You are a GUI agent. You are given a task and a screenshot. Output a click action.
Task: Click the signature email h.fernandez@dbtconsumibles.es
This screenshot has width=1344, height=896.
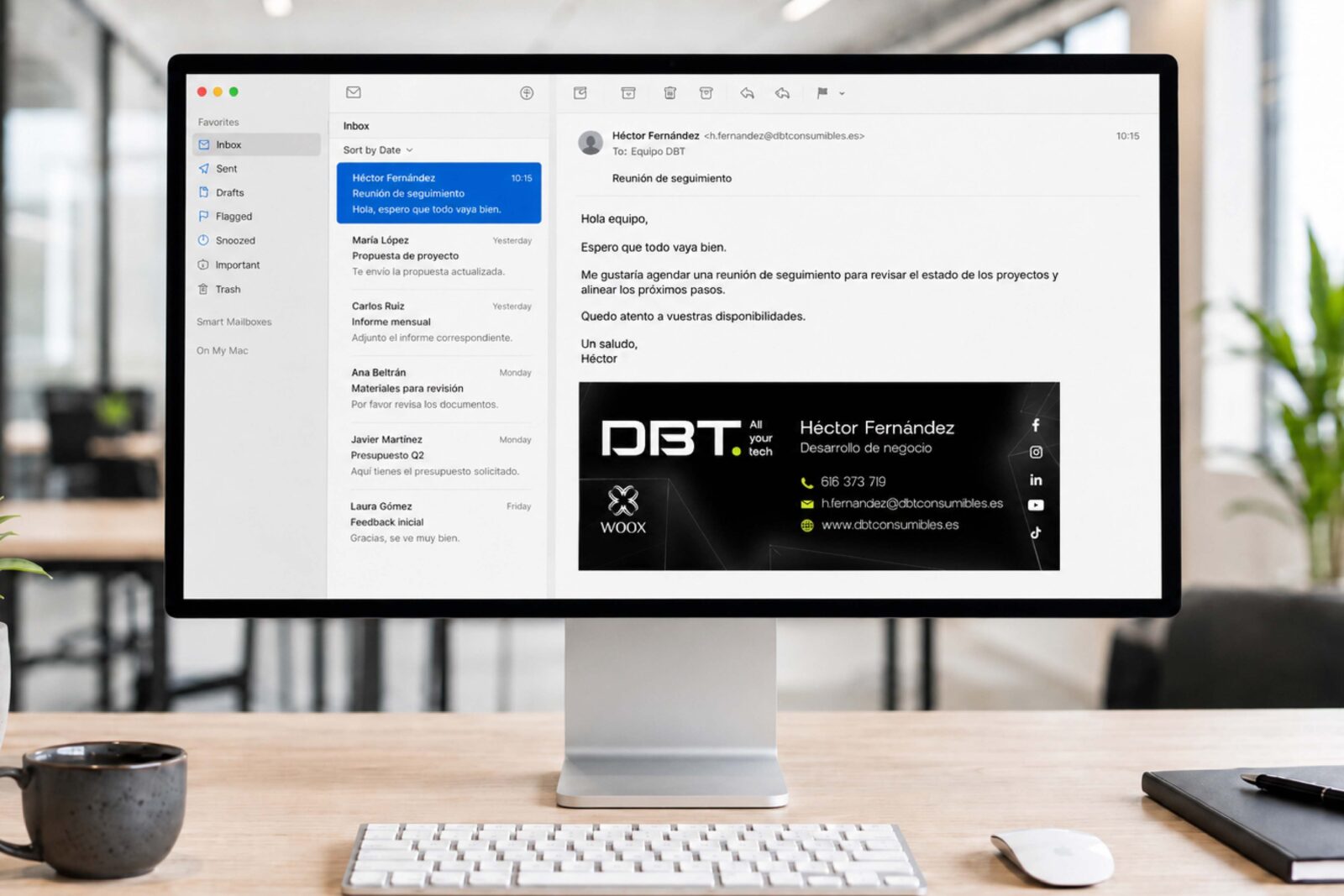tap(912, 504)
